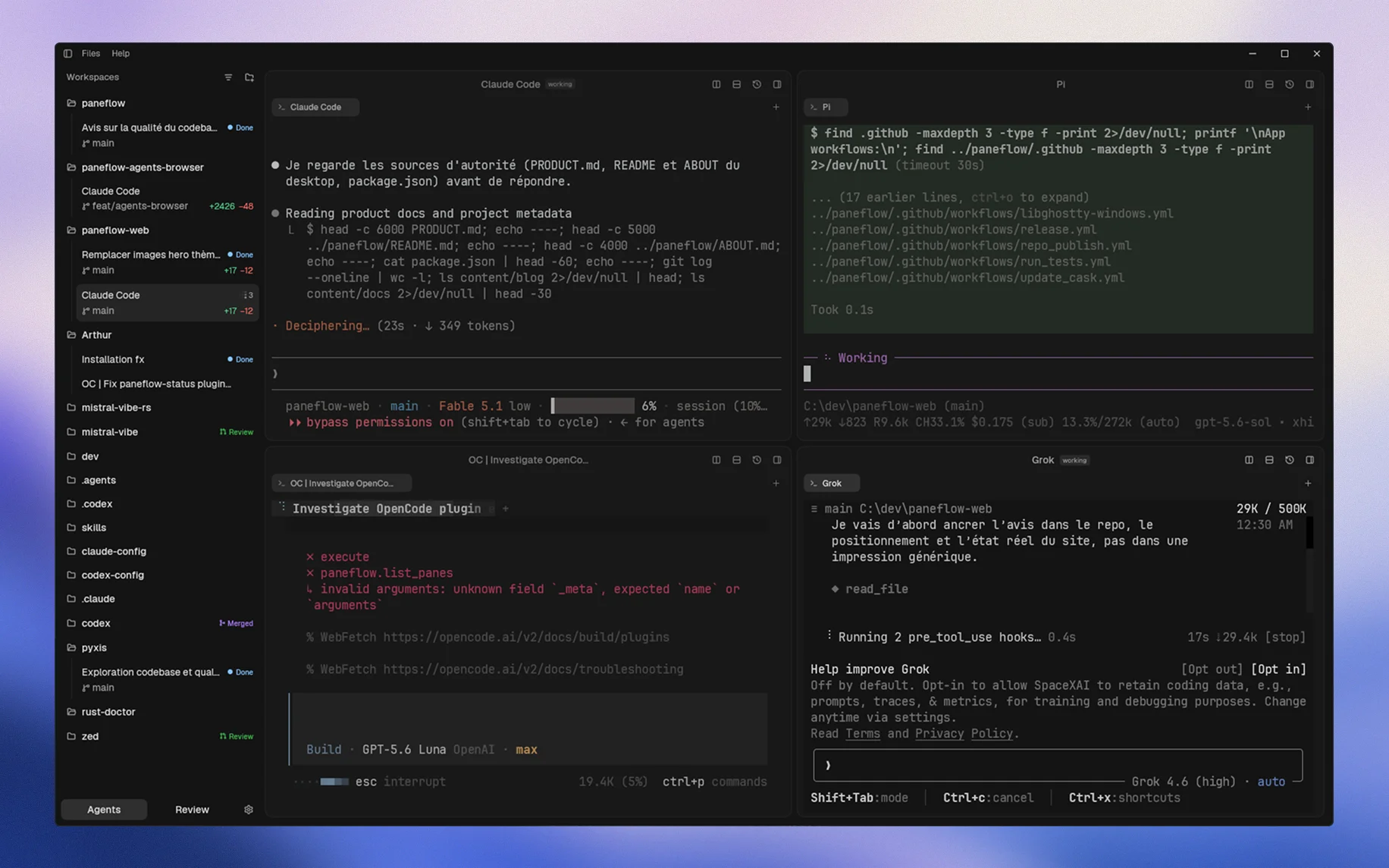Add a new tab in the Grok pane
Image resolution: width=1389 pixels, height=868 pixels.
tap(1308, 483)
